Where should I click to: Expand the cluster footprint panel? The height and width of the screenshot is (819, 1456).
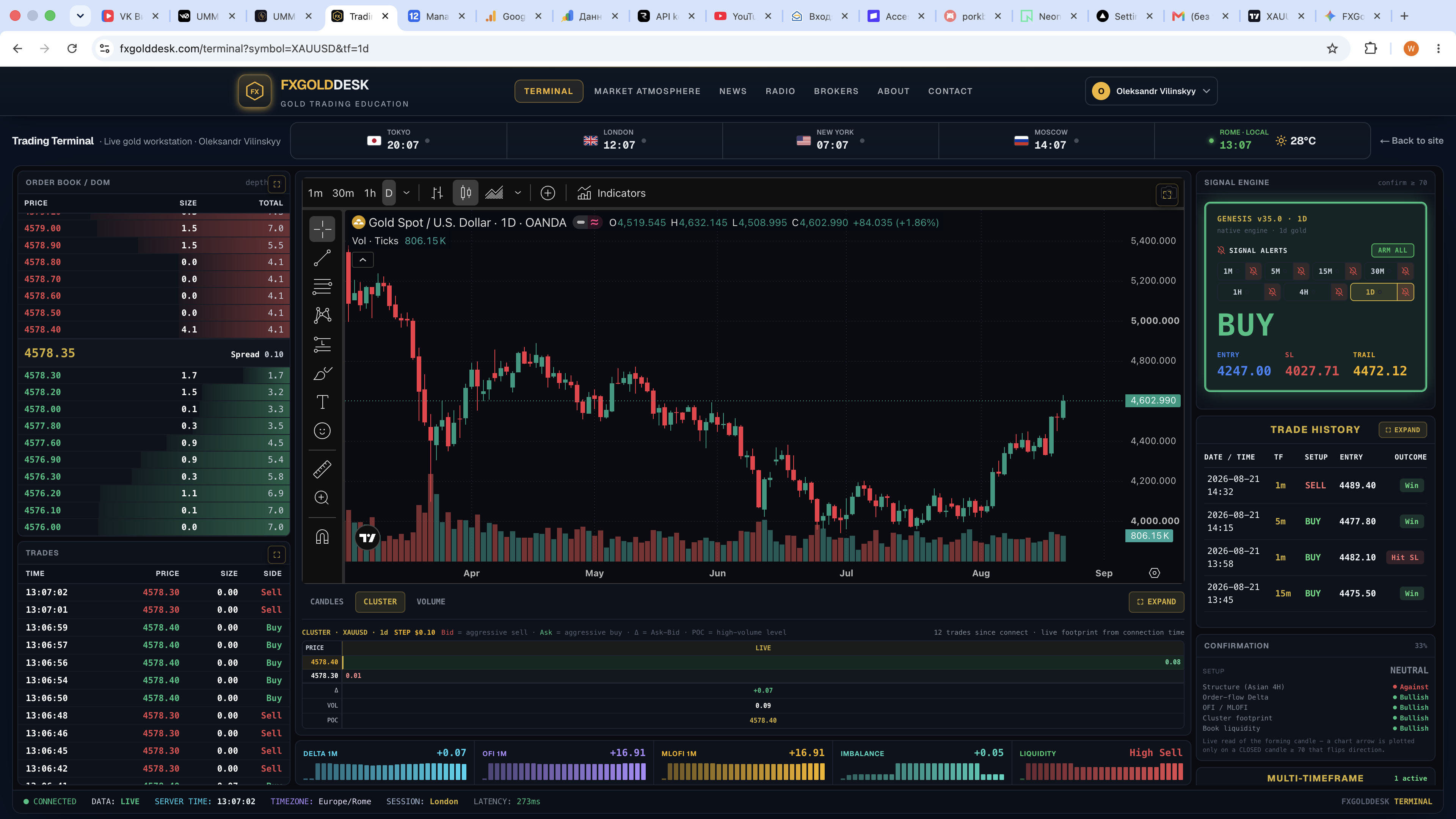1156,602
